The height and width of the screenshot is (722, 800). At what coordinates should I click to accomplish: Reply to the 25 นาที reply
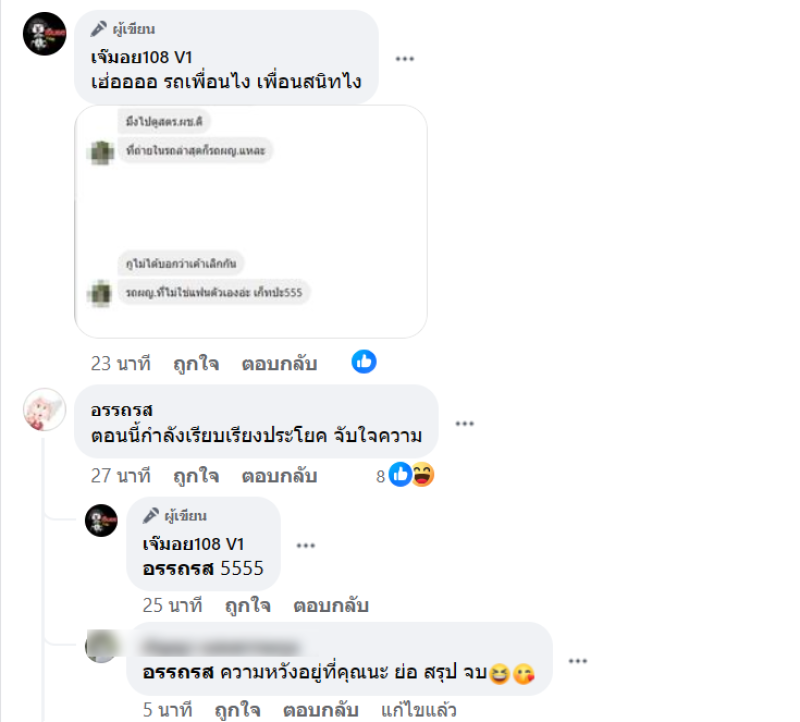click(x=331, y=606)
